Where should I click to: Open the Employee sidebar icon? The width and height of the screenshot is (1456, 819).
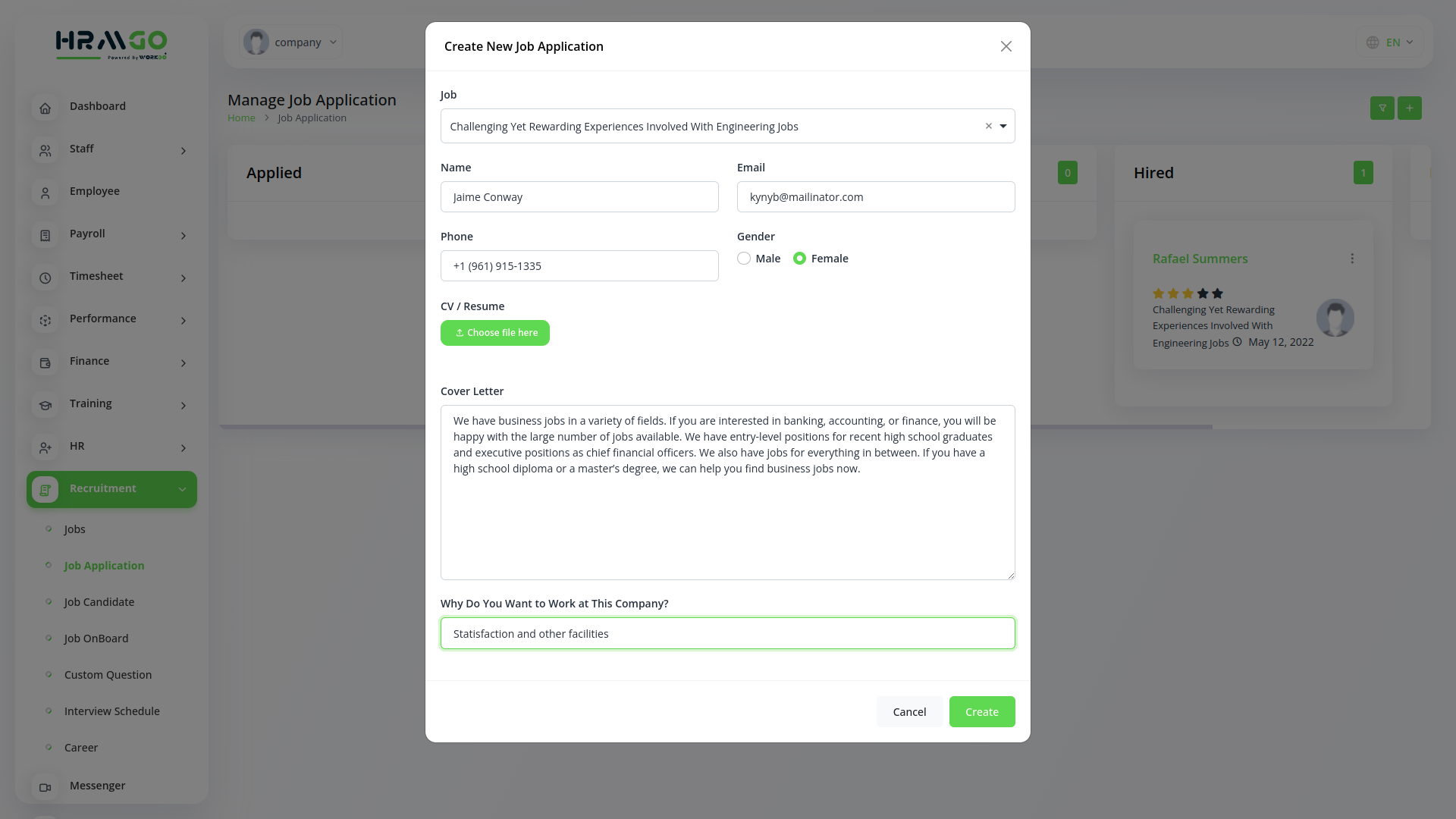pos(45,193)
